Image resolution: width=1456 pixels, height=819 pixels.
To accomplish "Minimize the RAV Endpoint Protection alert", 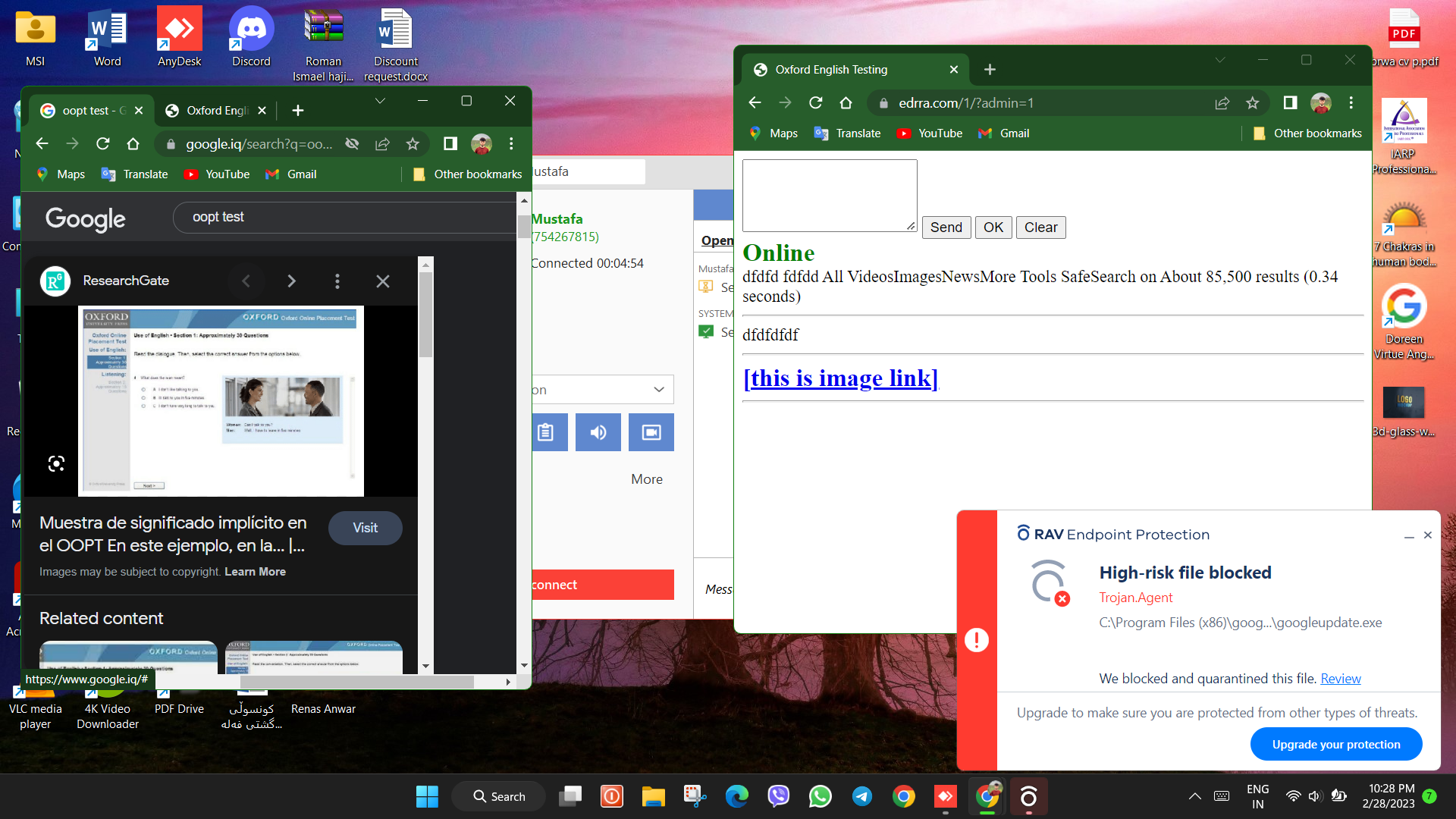I will click(1409, 535).
